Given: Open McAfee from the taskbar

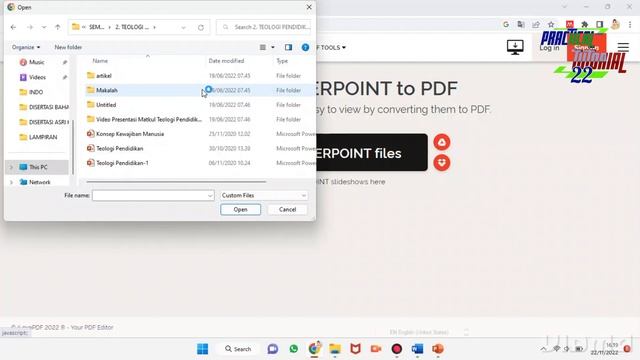Looking at the screenshot, I should tap(356, 349).
